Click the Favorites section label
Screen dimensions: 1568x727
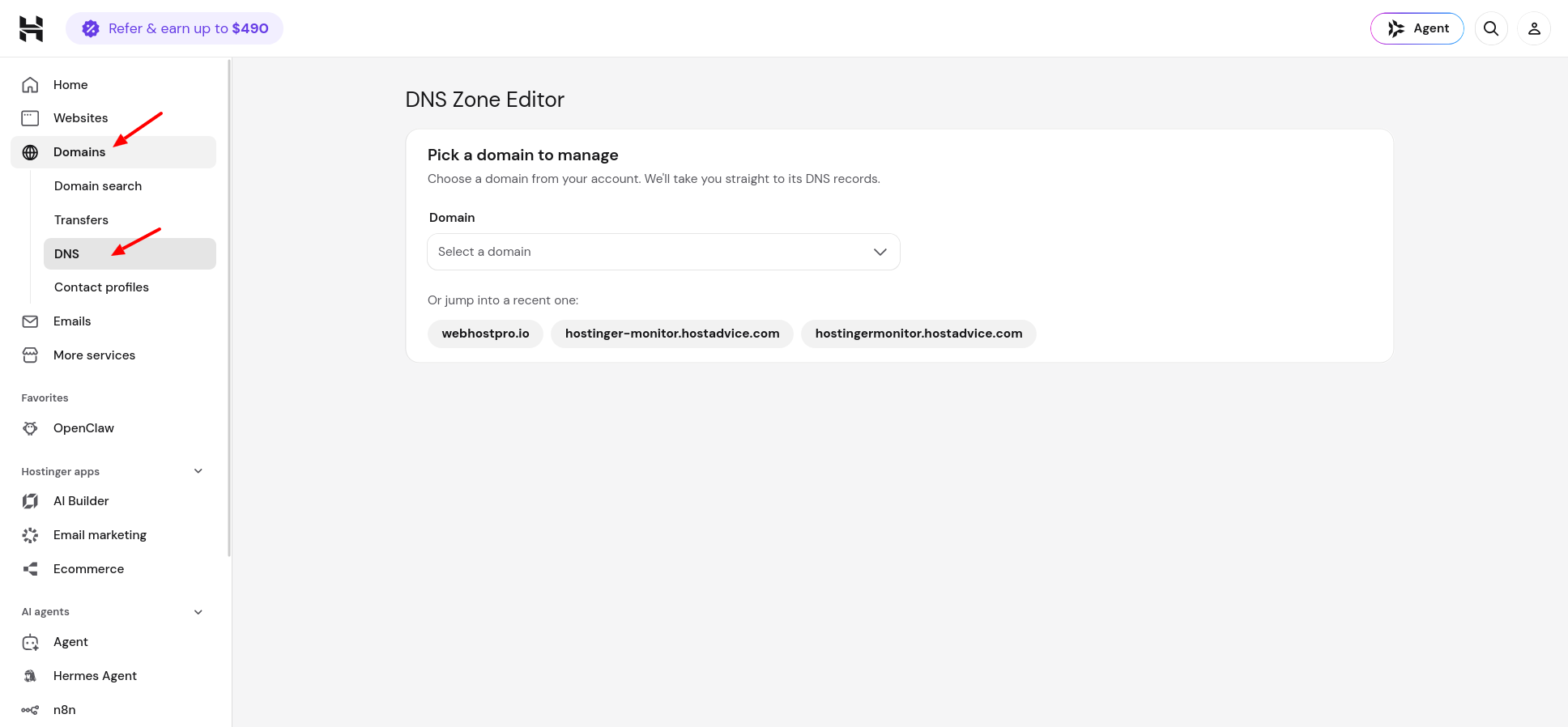[45, 398]
